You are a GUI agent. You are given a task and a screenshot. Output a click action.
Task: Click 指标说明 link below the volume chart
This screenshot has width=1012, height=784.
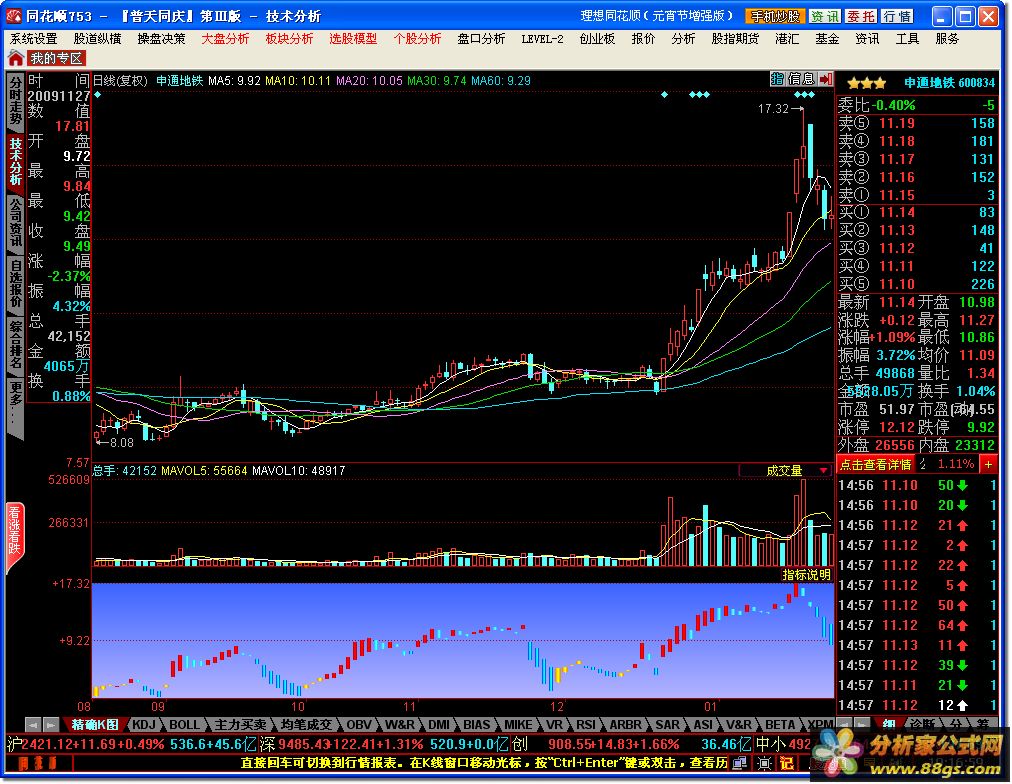tap(806, 574)
